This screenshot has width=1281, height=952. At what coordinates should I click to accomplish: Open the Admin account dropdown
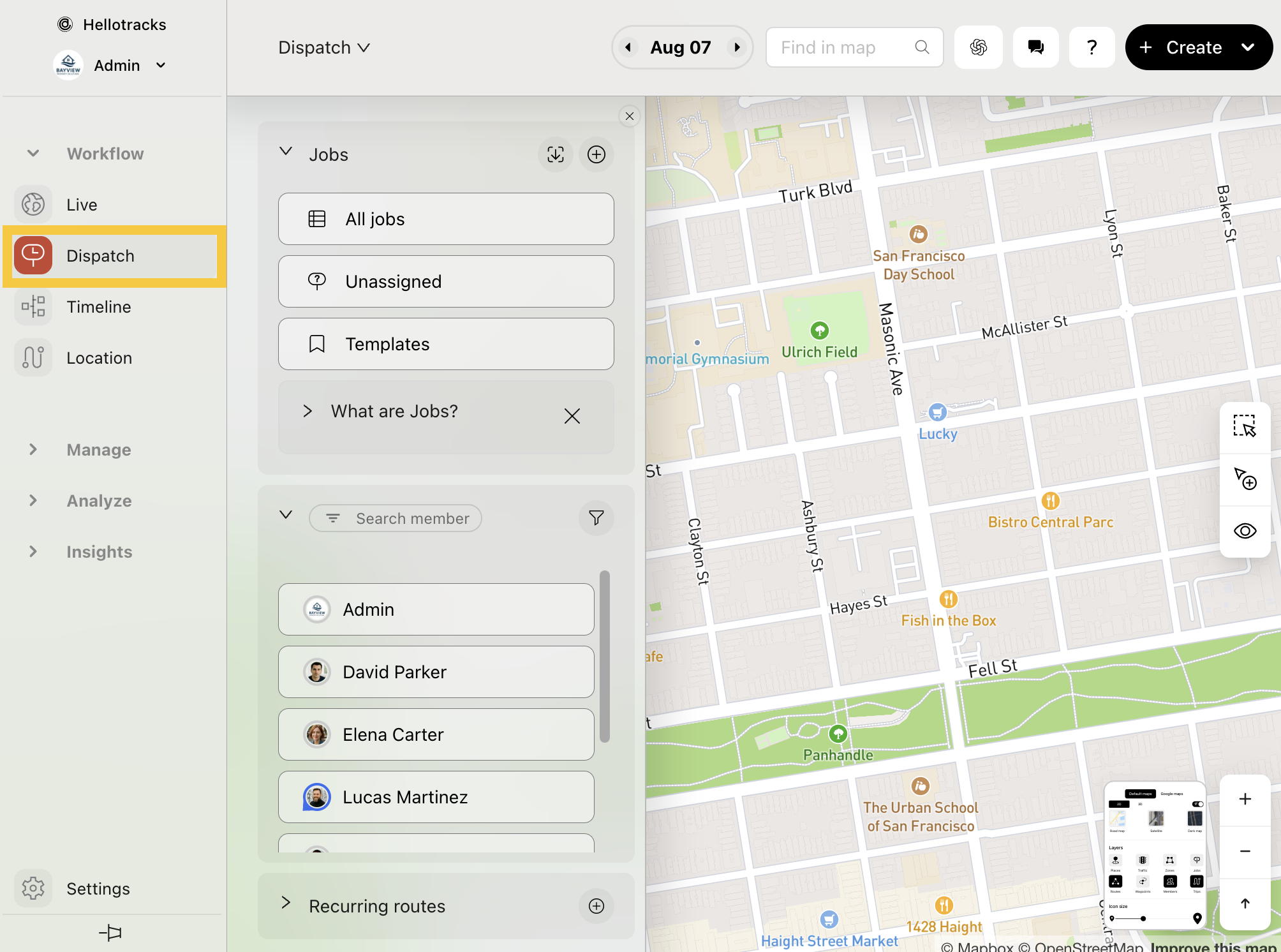pos(161,65)
